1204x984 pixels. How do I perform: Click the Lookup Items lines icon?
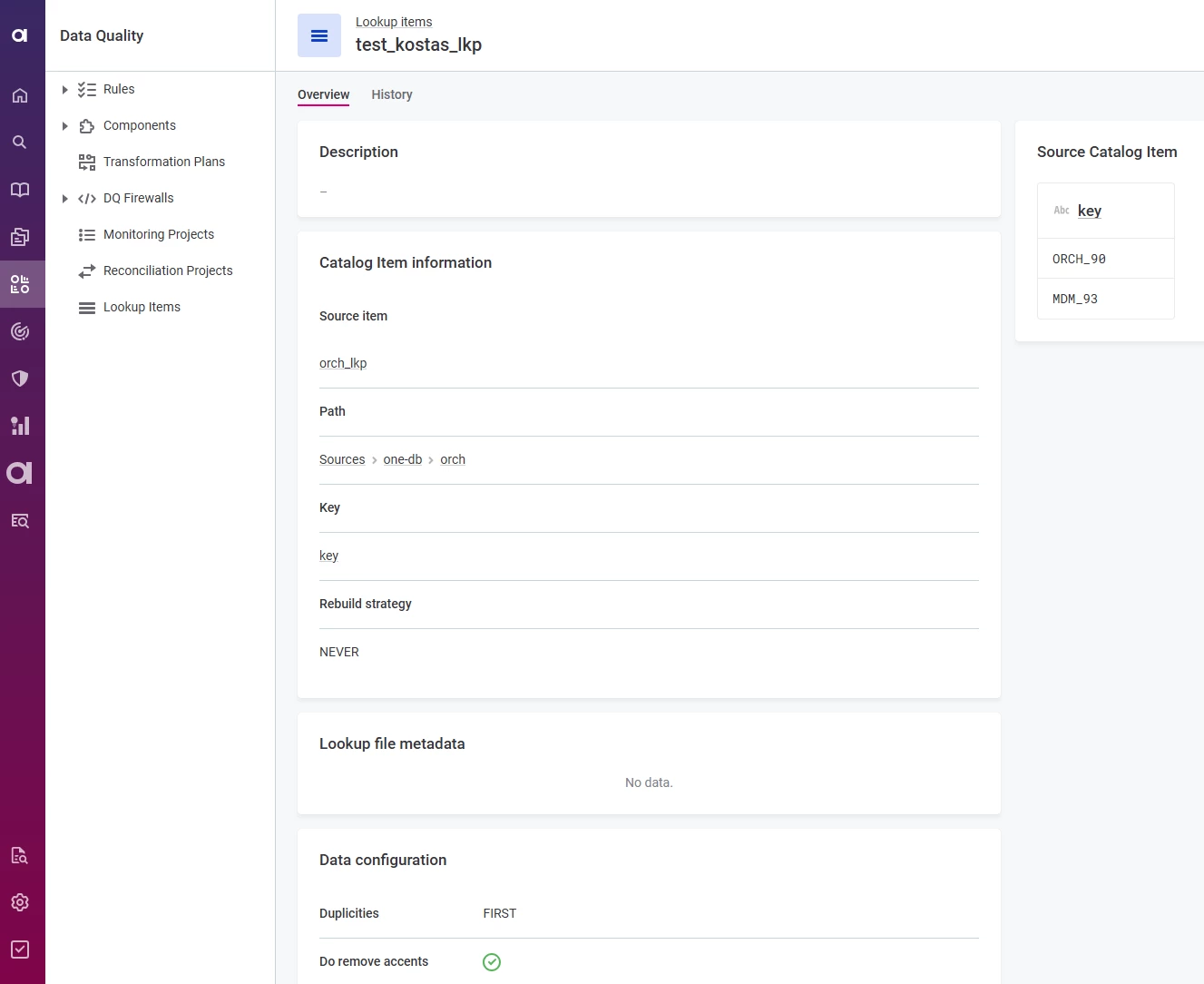87,308
